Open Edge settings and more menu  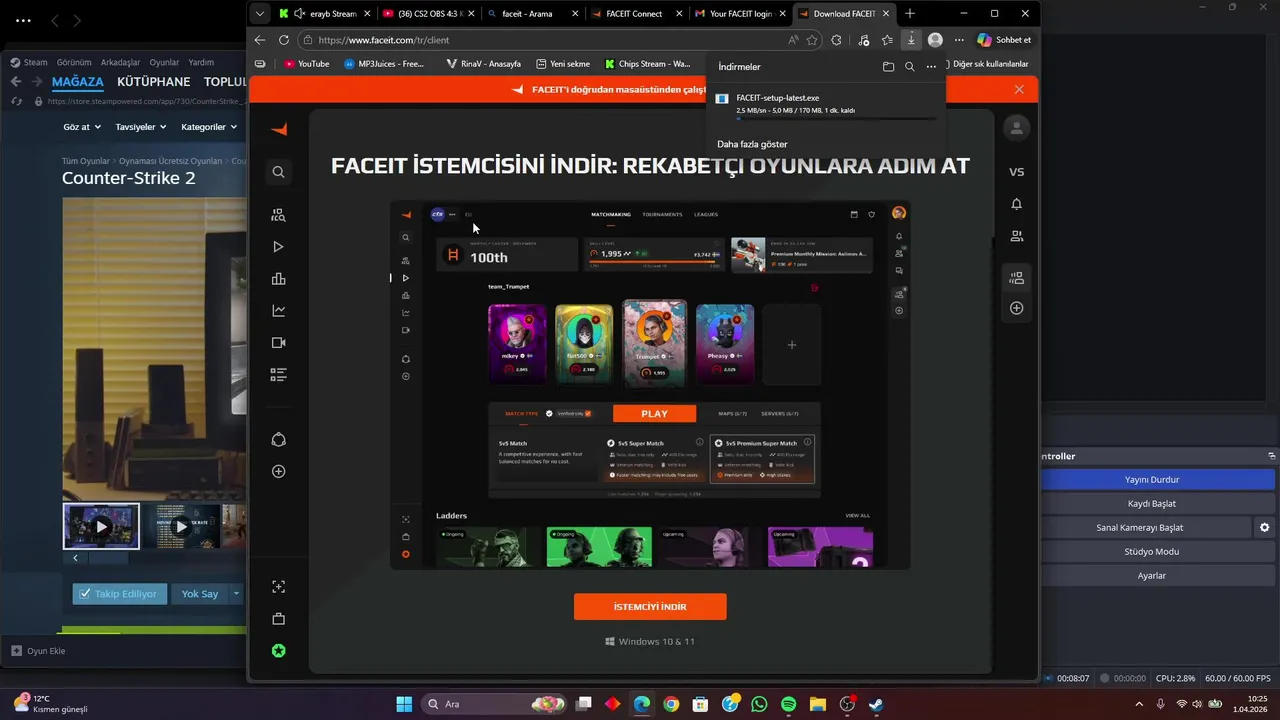959,40
